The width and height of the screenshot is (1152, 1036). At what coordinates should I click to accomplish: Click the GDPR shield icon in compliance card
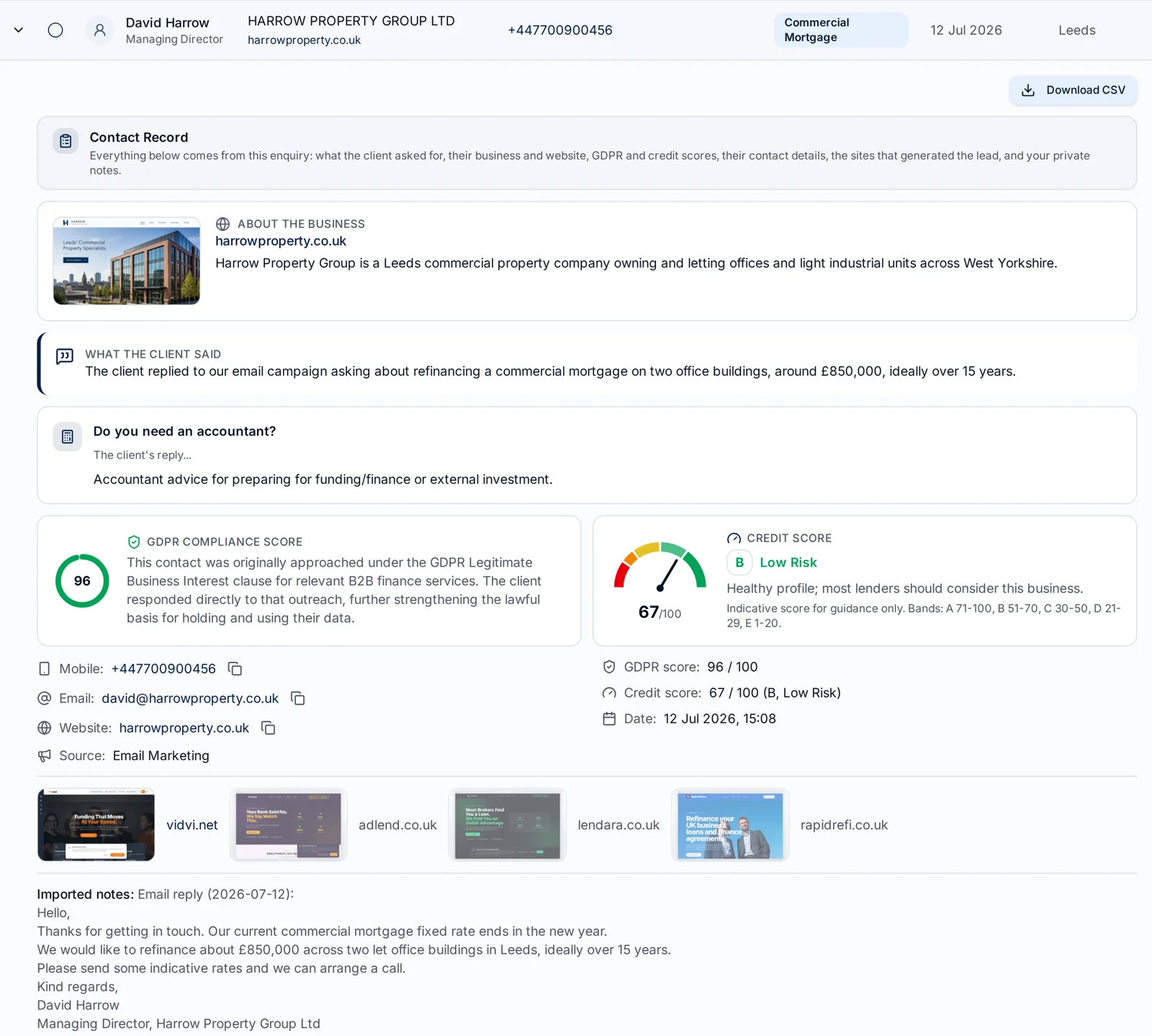point(134,542)
